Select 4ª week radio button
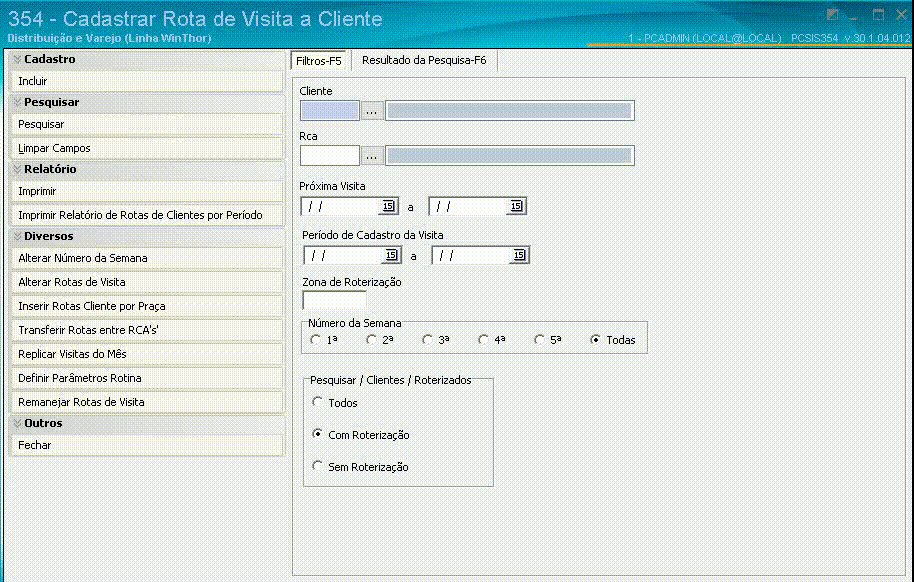Screen dimensions: 914x582 (x=483, y=339)
